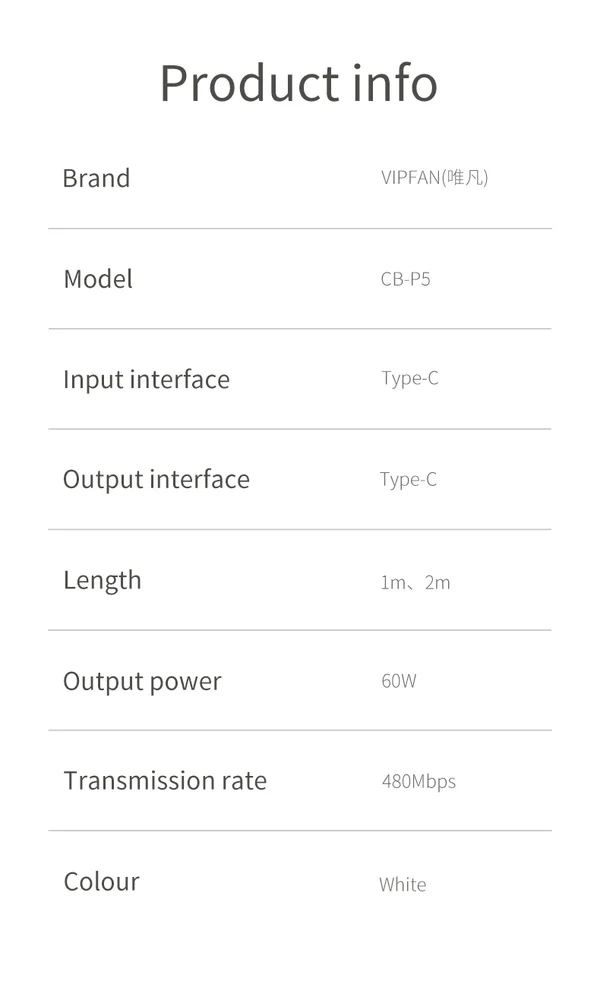Click the 1m length option text
Viewport: 600px width, 987px height.
(x=391, y=582)
